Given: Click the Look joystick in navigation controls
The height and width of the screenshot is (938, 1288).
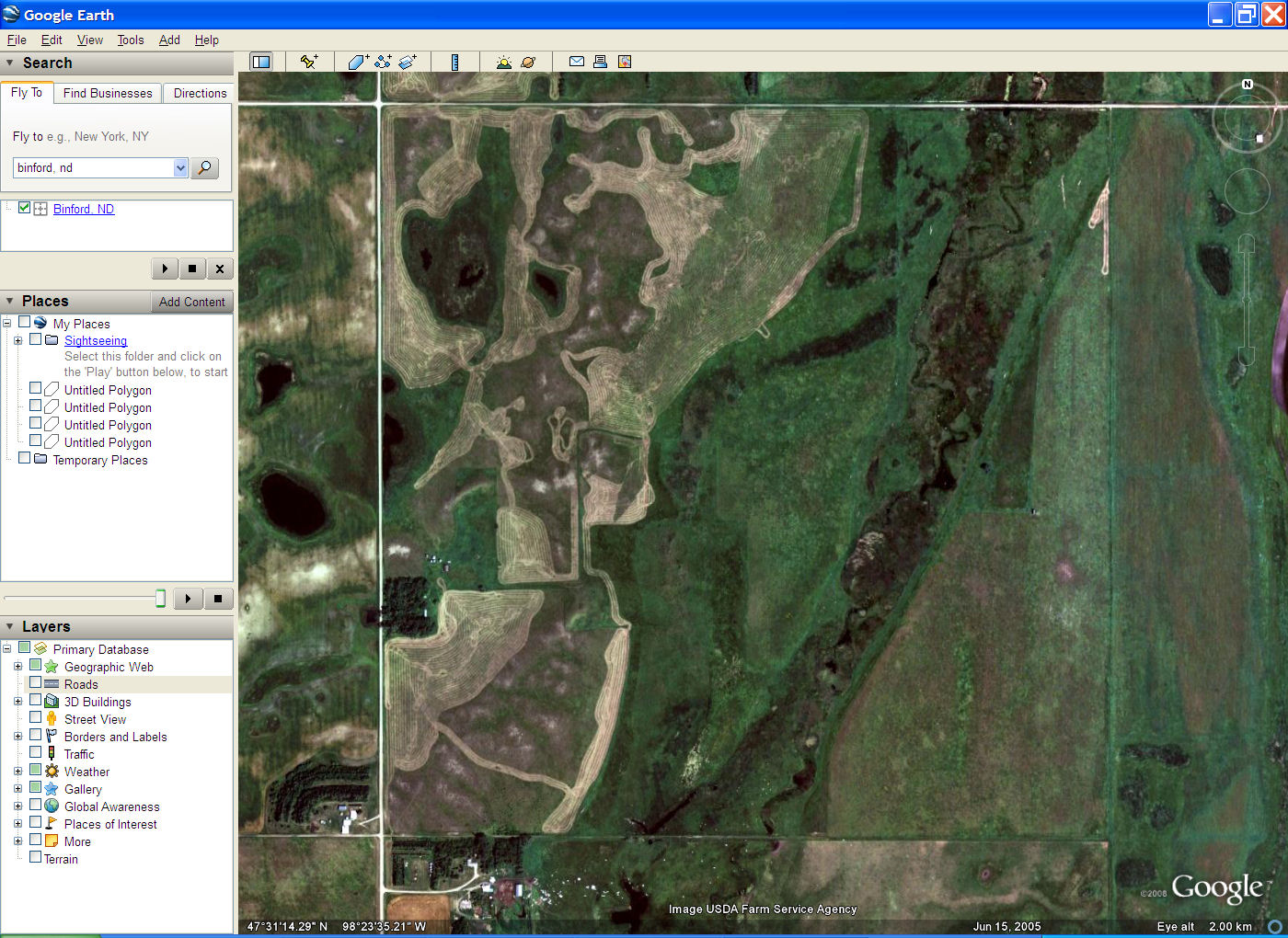Looking at the screenshot, I should (1248, 118).
